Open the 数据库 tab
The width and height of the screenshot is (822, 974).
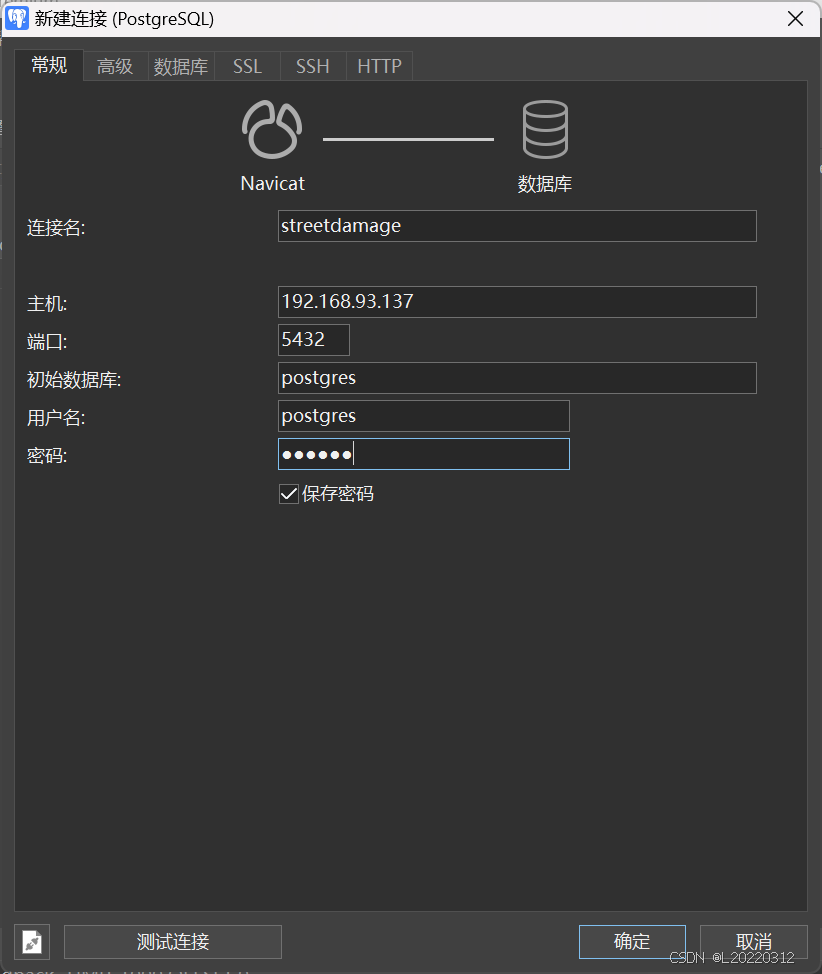180,66
